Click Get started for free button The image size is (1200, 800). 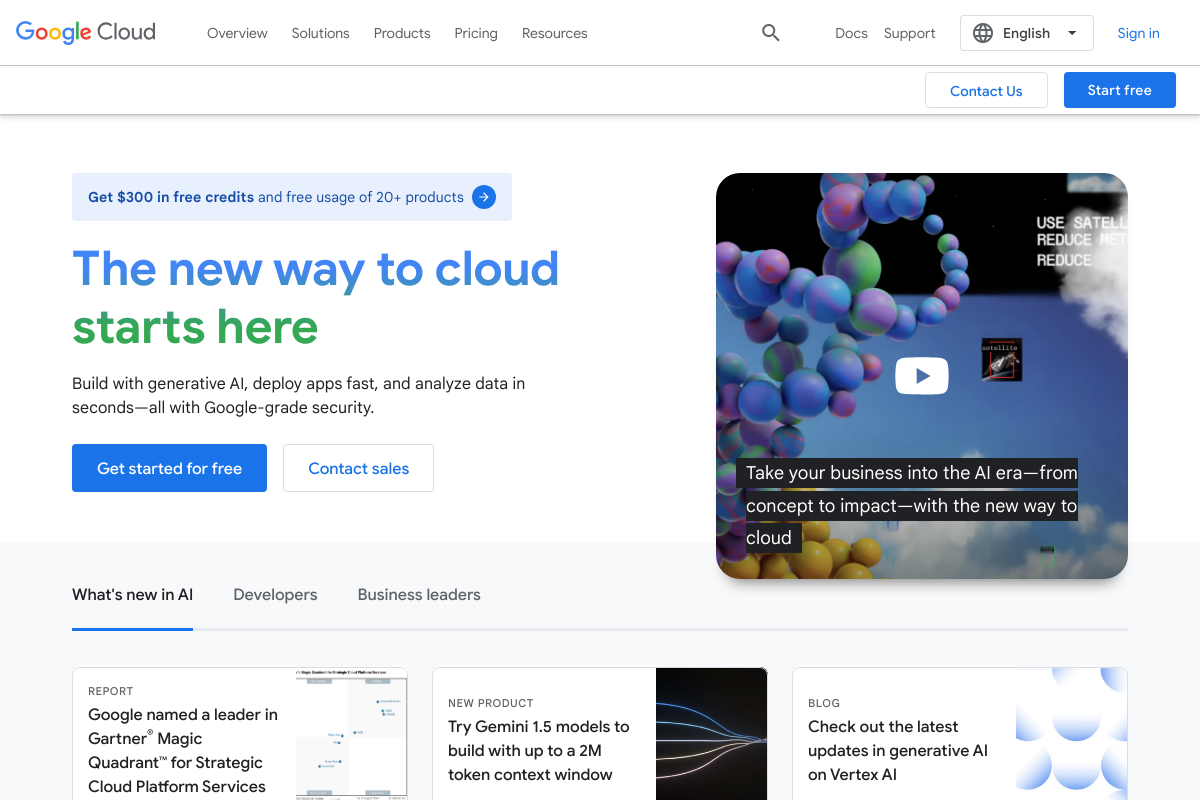pyautogui.click(x=169, y=468)
